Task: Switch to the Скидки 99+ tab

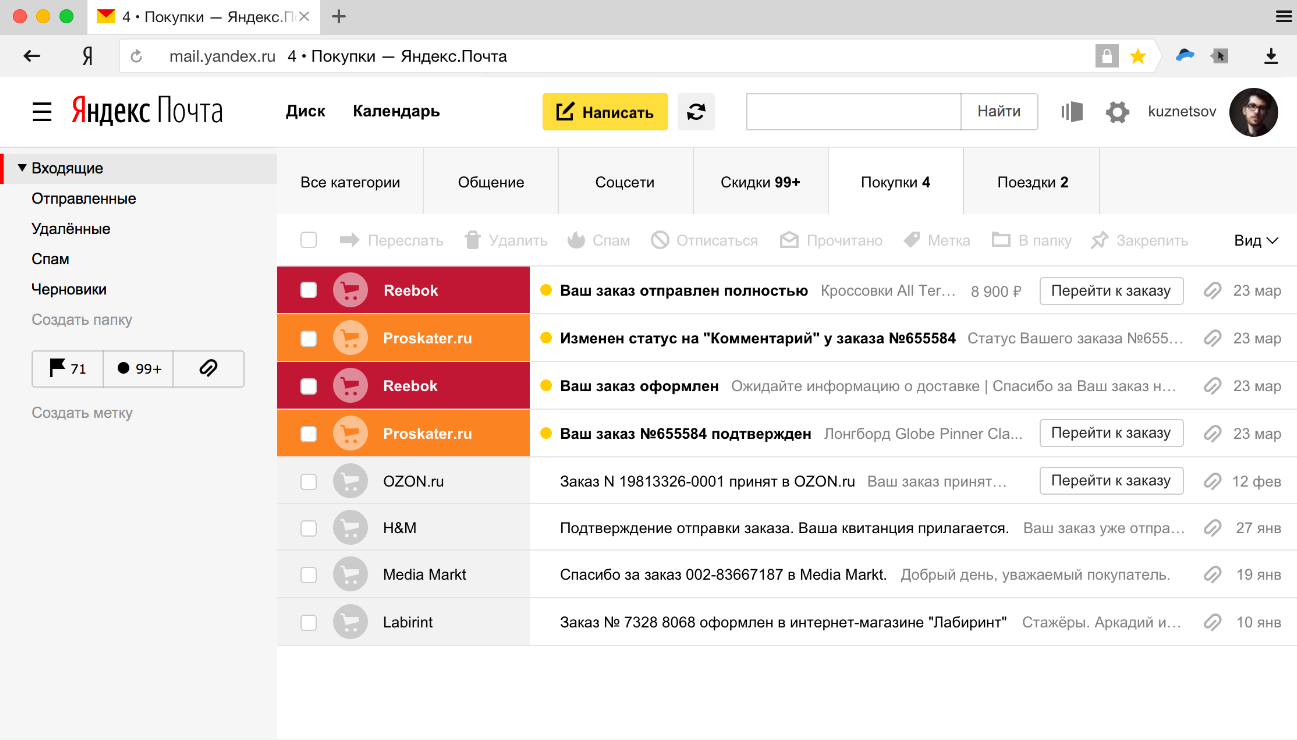Action: coord(760,182)
